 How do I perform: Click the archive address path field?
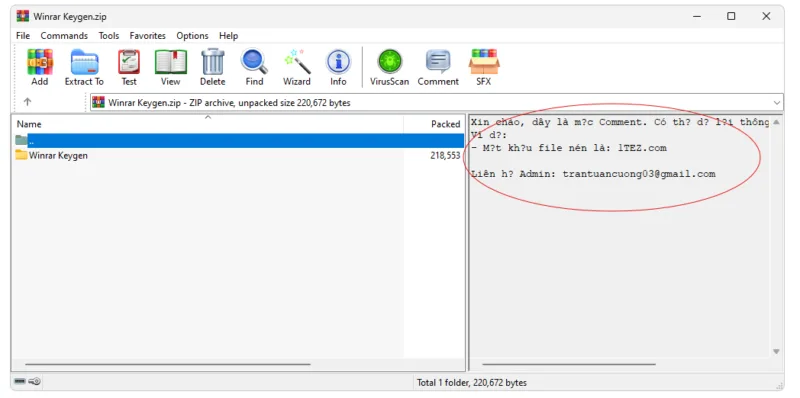point(436,103)
